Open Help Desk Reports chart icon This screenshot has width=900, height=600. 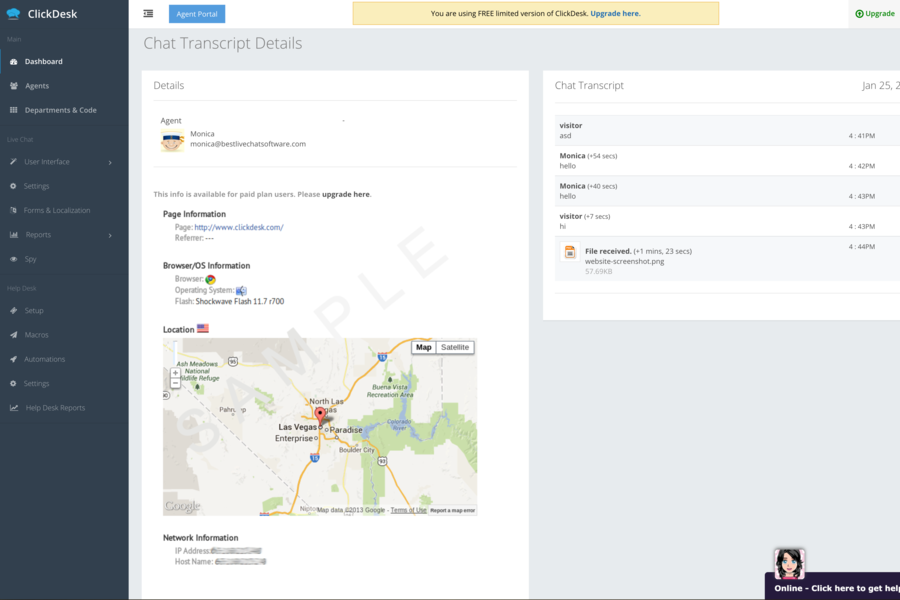pyautogui.click(x=13, y=407)
